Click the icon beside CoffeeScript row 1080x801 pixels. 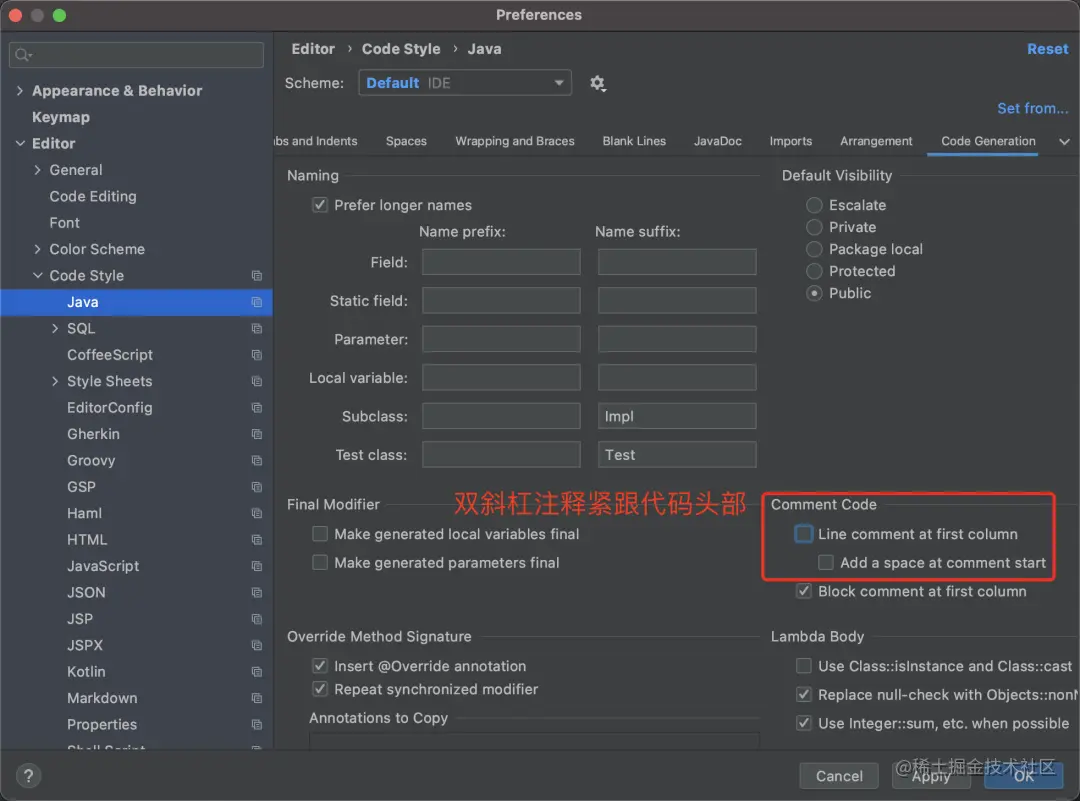[x=257, y=355]
